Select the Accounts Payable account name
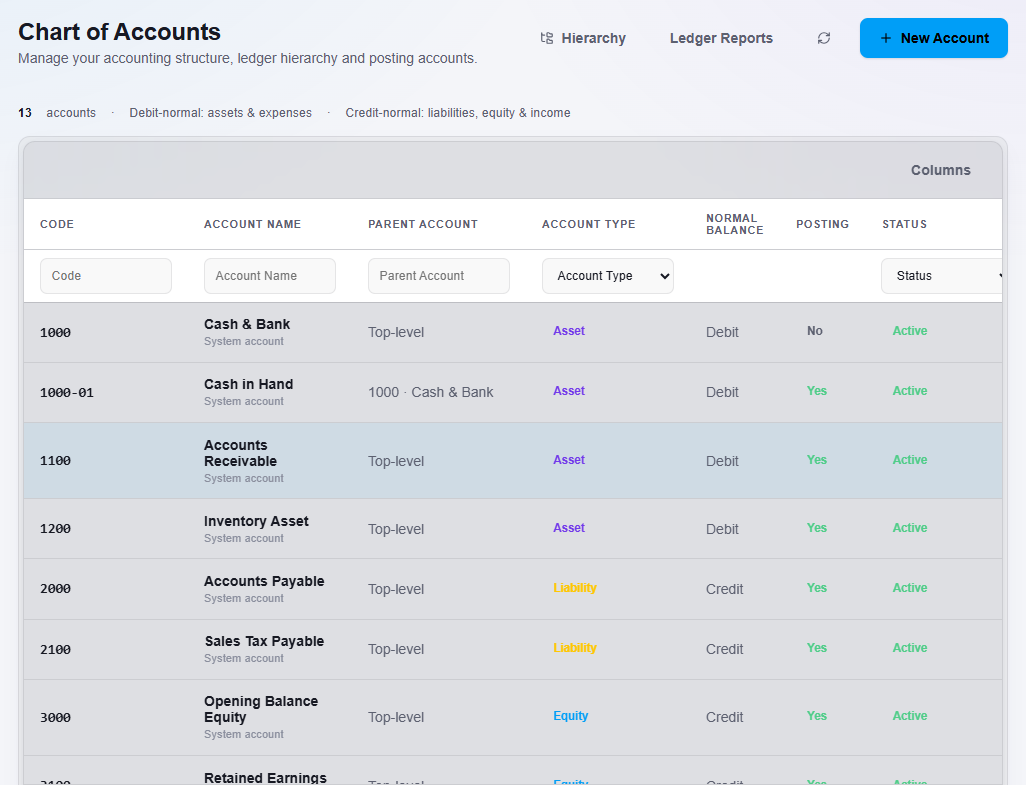Viewport: 1026px width, 785px height. click(264, 582)
